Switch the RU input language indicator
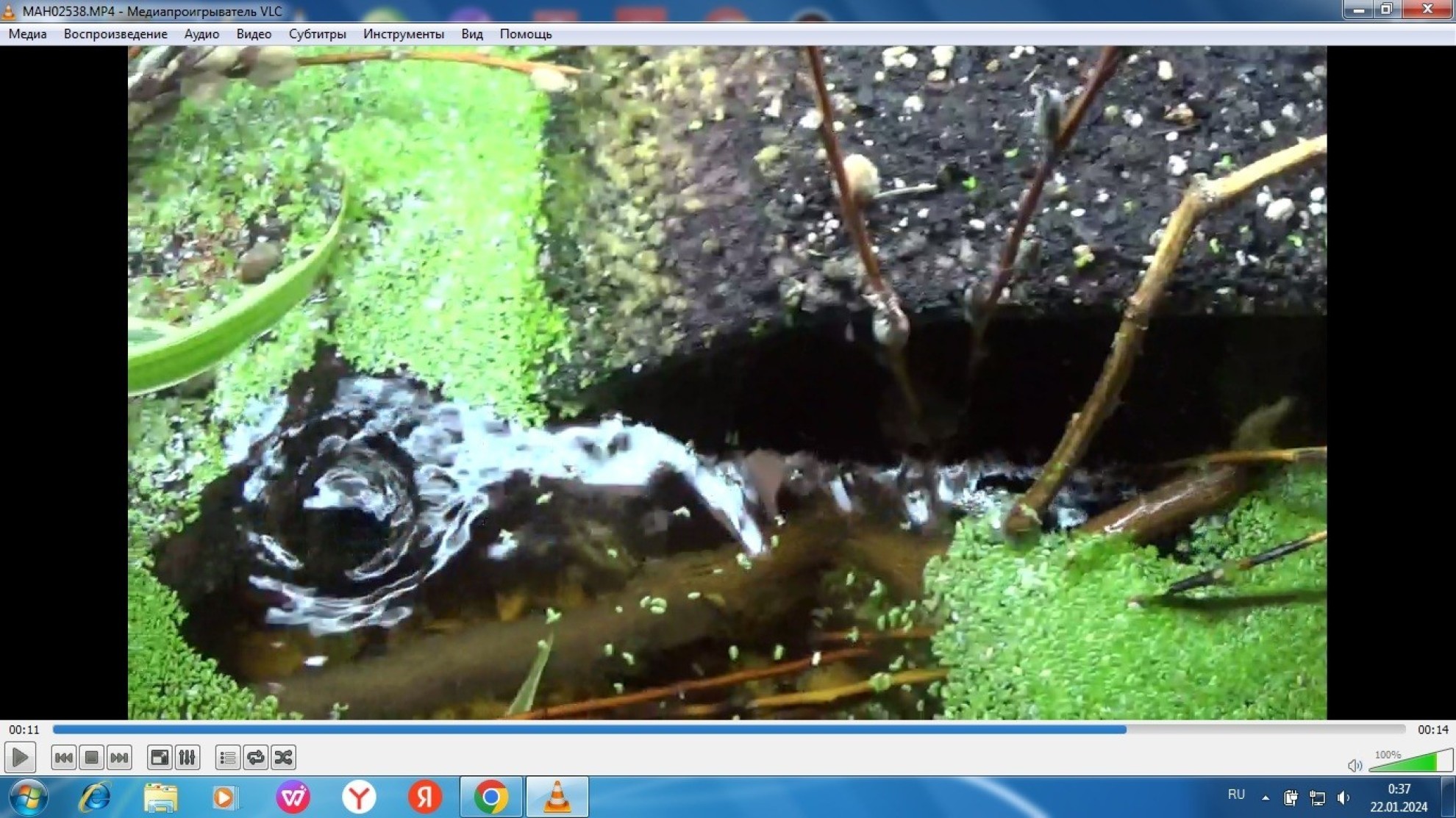 click(1236, 795)
